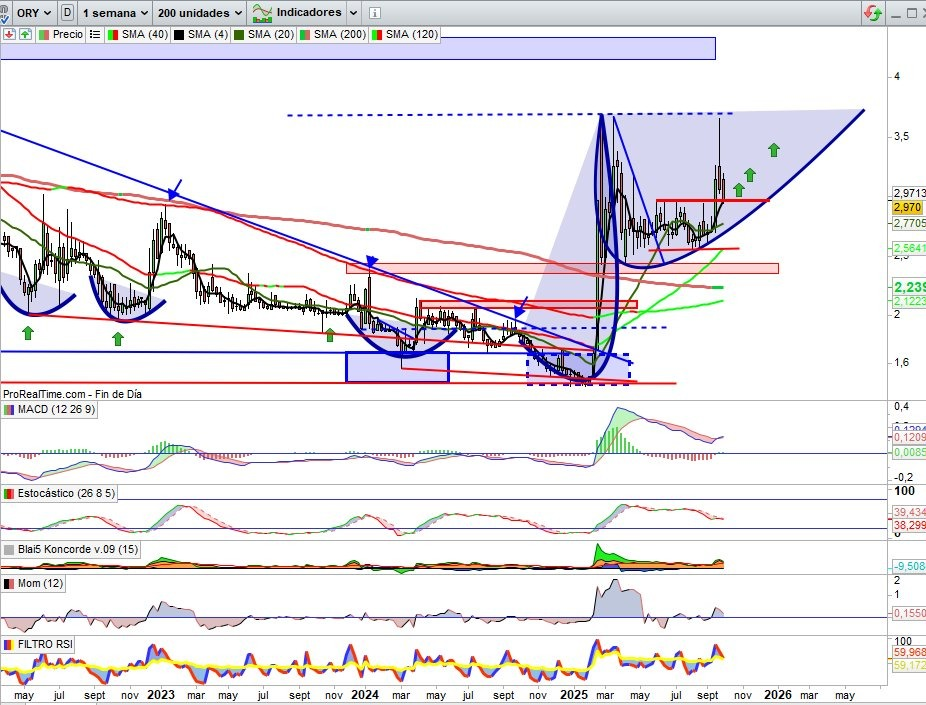This screenshot has width=926, height=705.
Task: Toggle the SMA (40) moving average
Action: click(137, 34)
